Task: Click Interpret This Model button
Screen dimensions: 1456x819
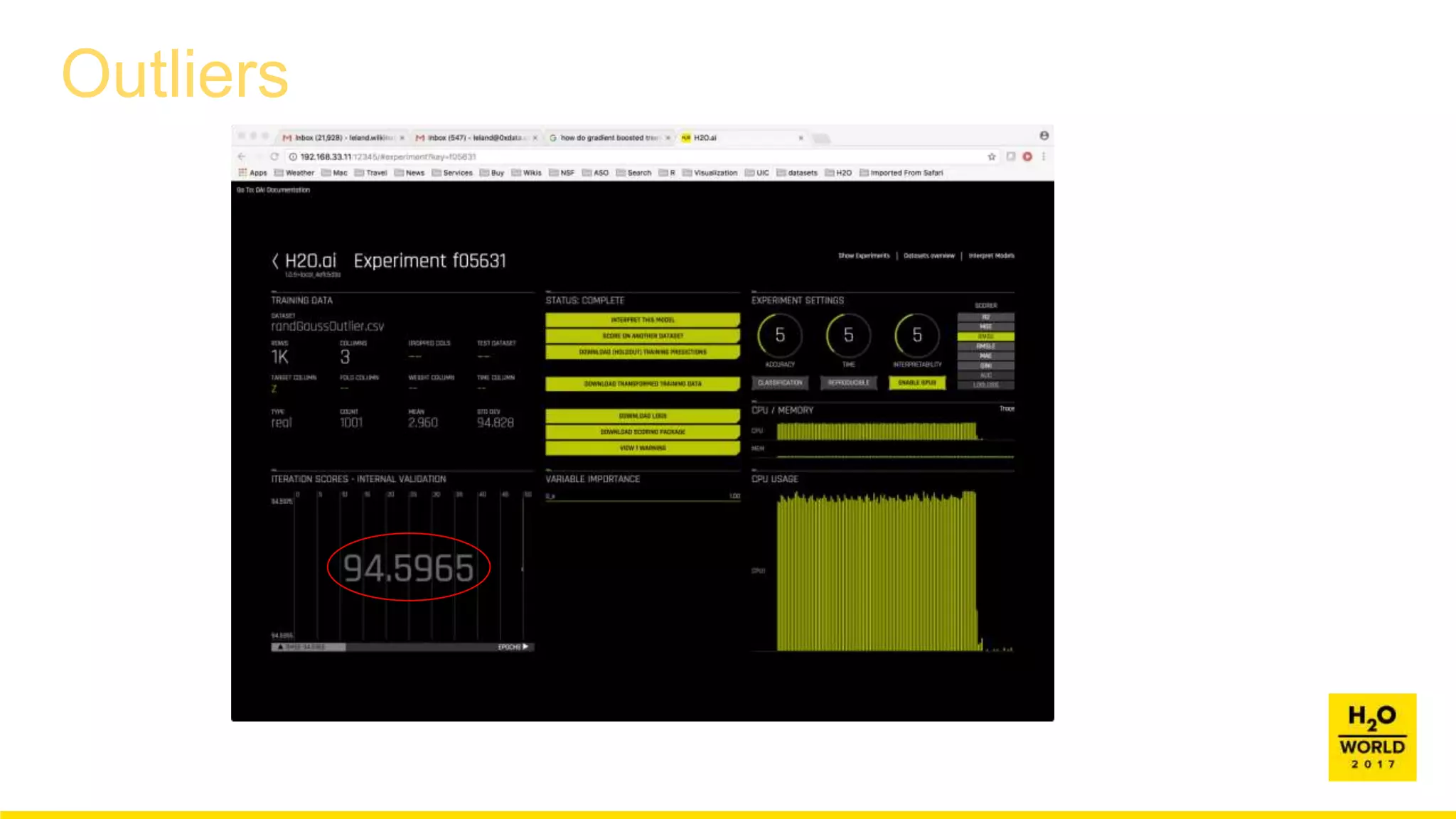Action: [642, 320]
